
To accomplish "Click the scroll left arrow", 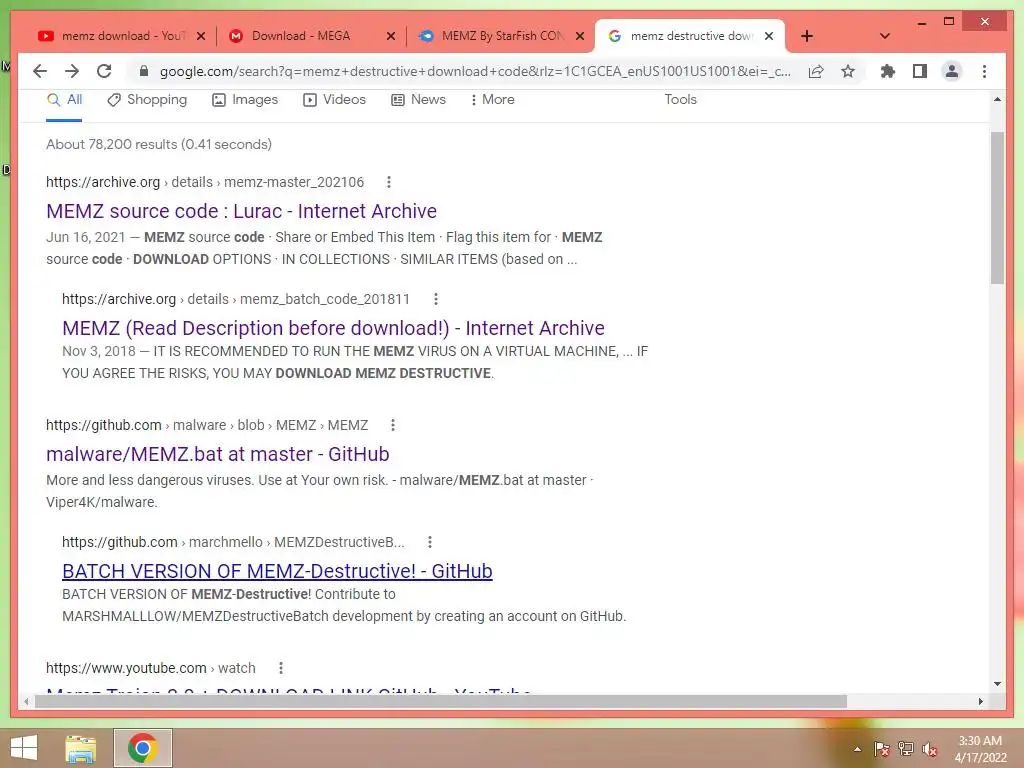I will click(26, 701).
